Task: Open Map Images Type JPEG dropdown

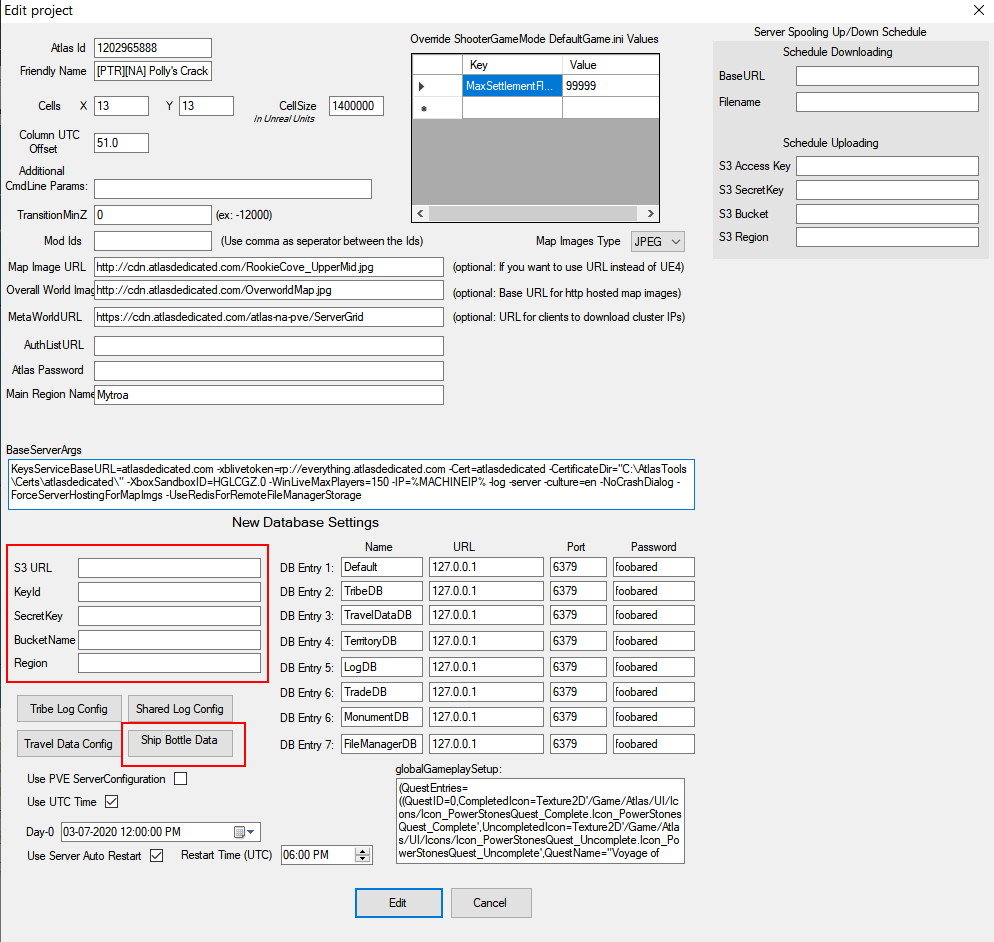Action: click(658, 242)
